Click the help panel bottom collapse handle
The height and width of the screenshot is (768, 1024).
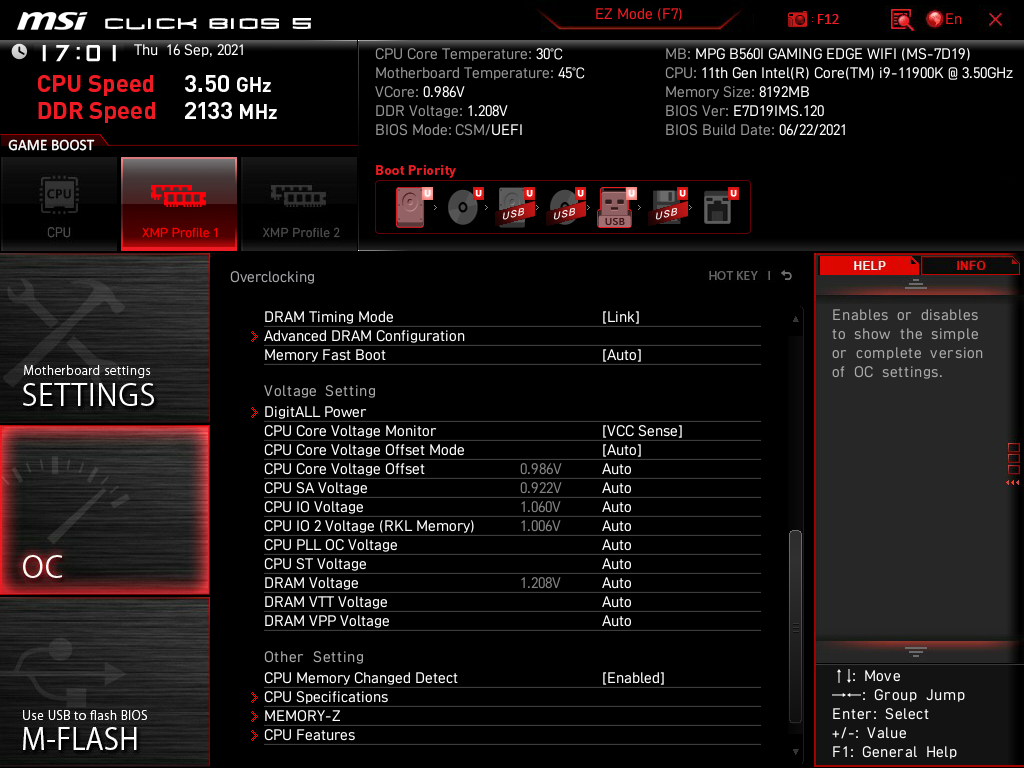pyautogui.click(x=915, y=652)
